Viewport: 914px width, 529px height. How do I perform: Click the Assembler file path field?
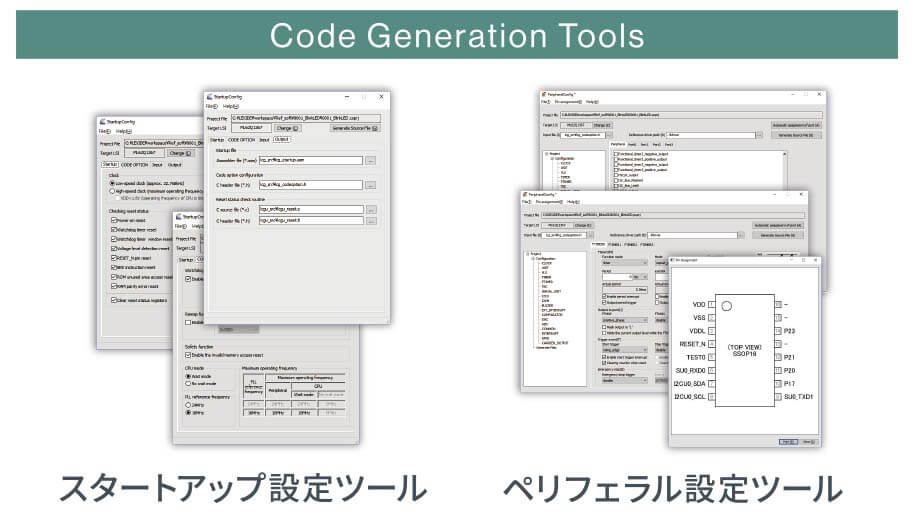coord(311,160)
